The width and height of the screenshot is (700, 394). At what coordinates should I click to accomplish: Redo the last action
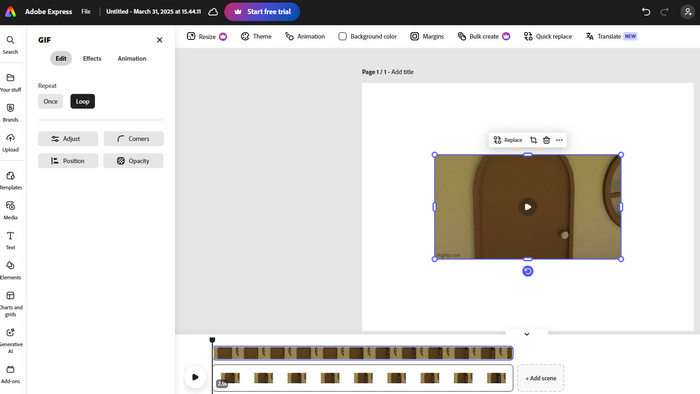(665, 12)
